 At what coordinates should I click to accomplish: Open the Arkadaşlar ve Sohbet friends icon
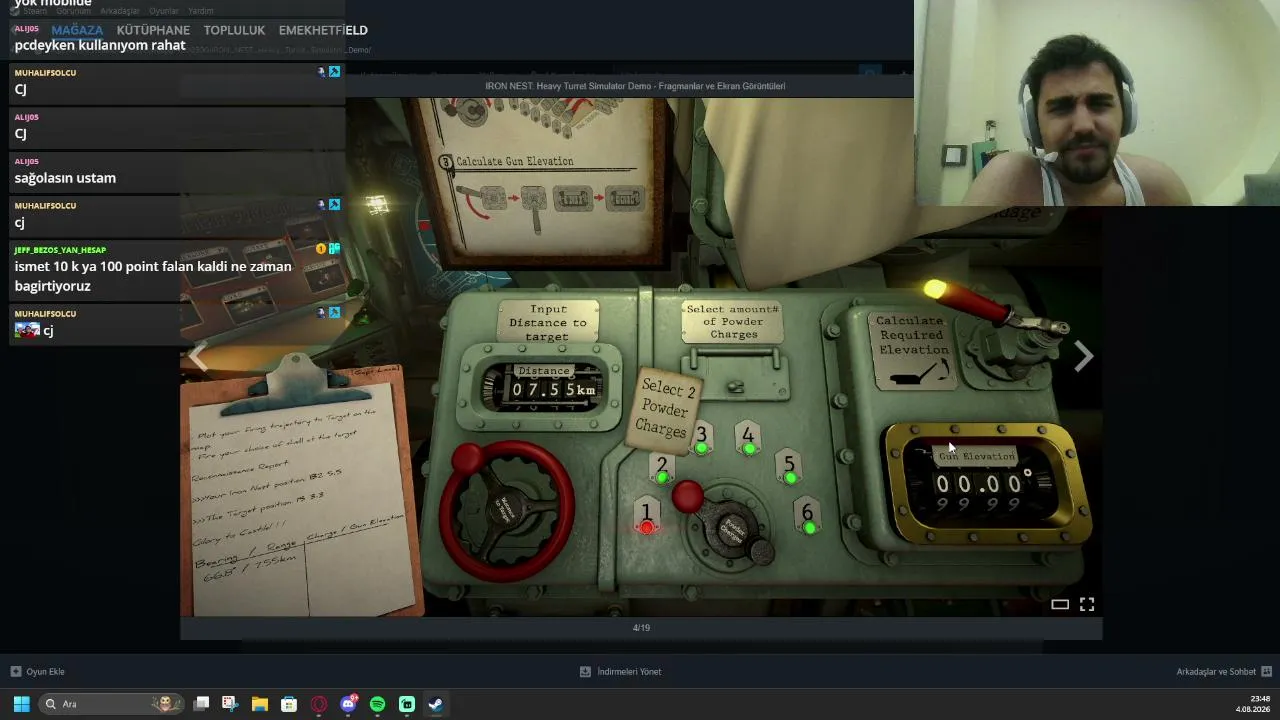pos(1266,672)
